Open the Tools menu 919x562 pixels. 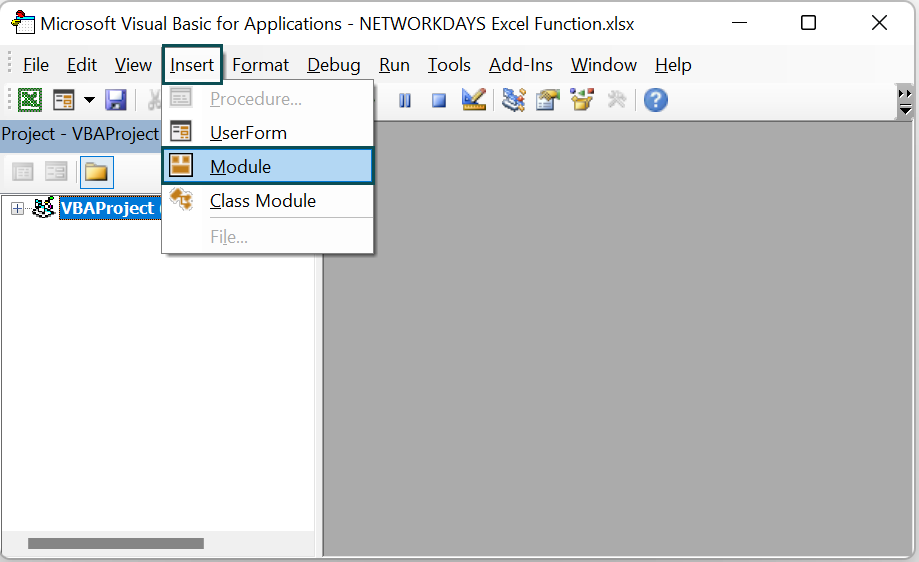(449, 64)
